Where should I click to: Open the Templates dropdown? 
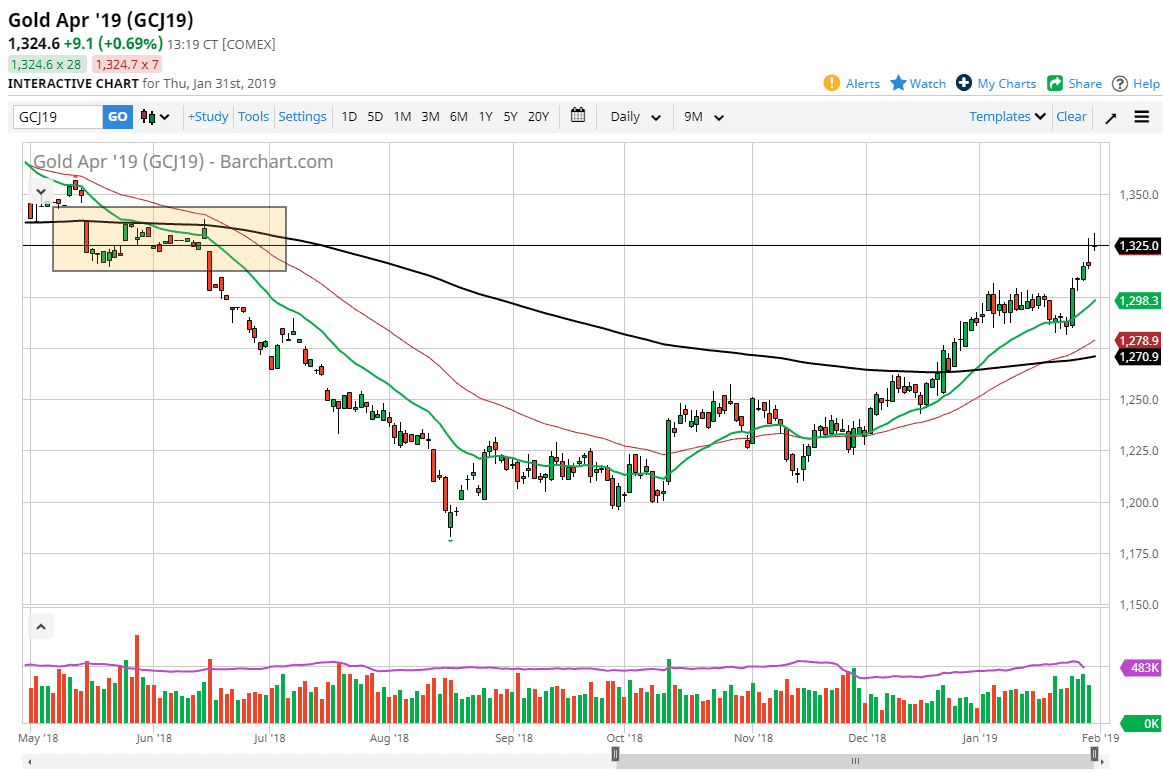click(1007, 117)
